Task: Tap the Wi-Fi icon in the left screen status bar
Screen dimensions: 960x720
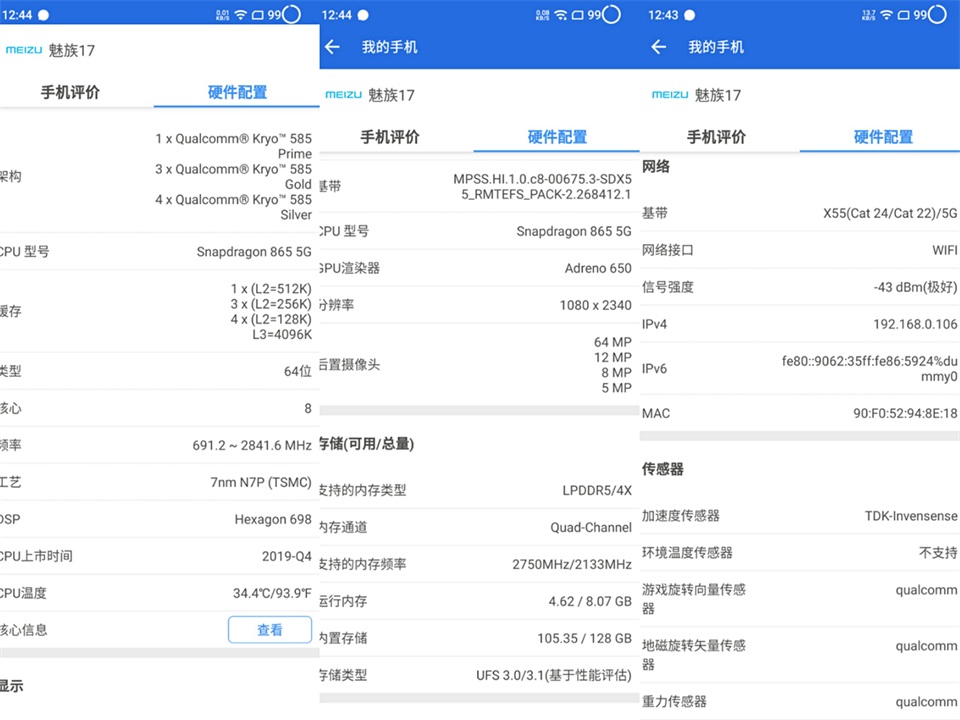Action: 241,15
